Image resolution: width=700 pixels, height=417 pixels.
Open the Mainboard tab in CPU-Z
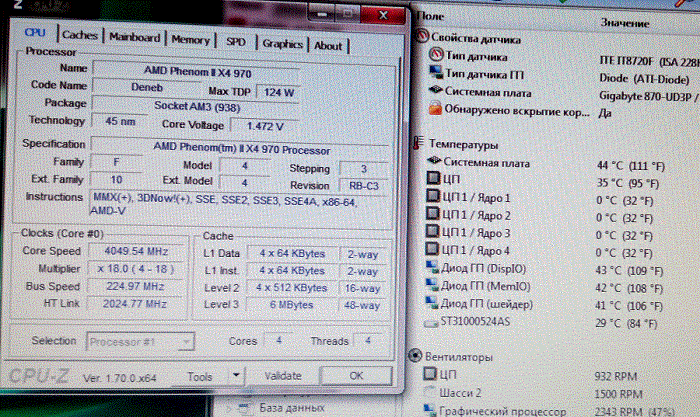tap(134, 38)
